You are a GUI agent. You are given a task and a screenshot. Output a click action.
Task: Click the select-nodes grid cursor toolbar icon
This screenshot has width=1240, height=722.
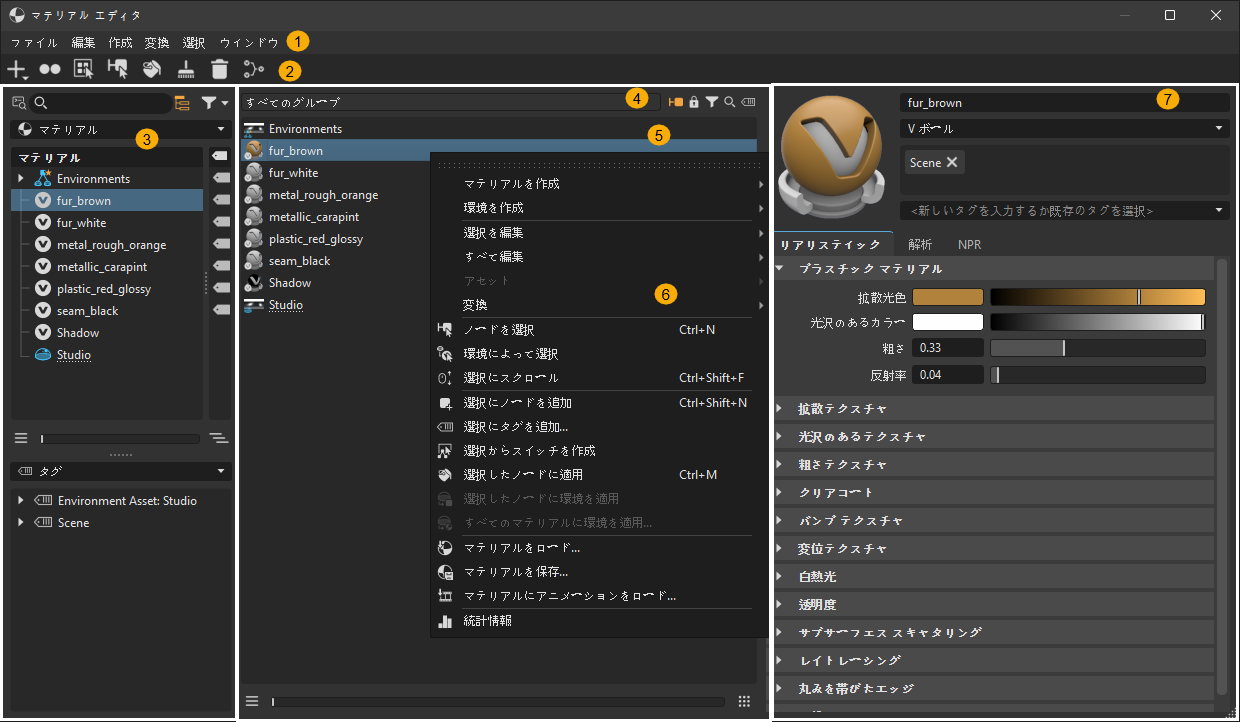click(x=84, y=70)
